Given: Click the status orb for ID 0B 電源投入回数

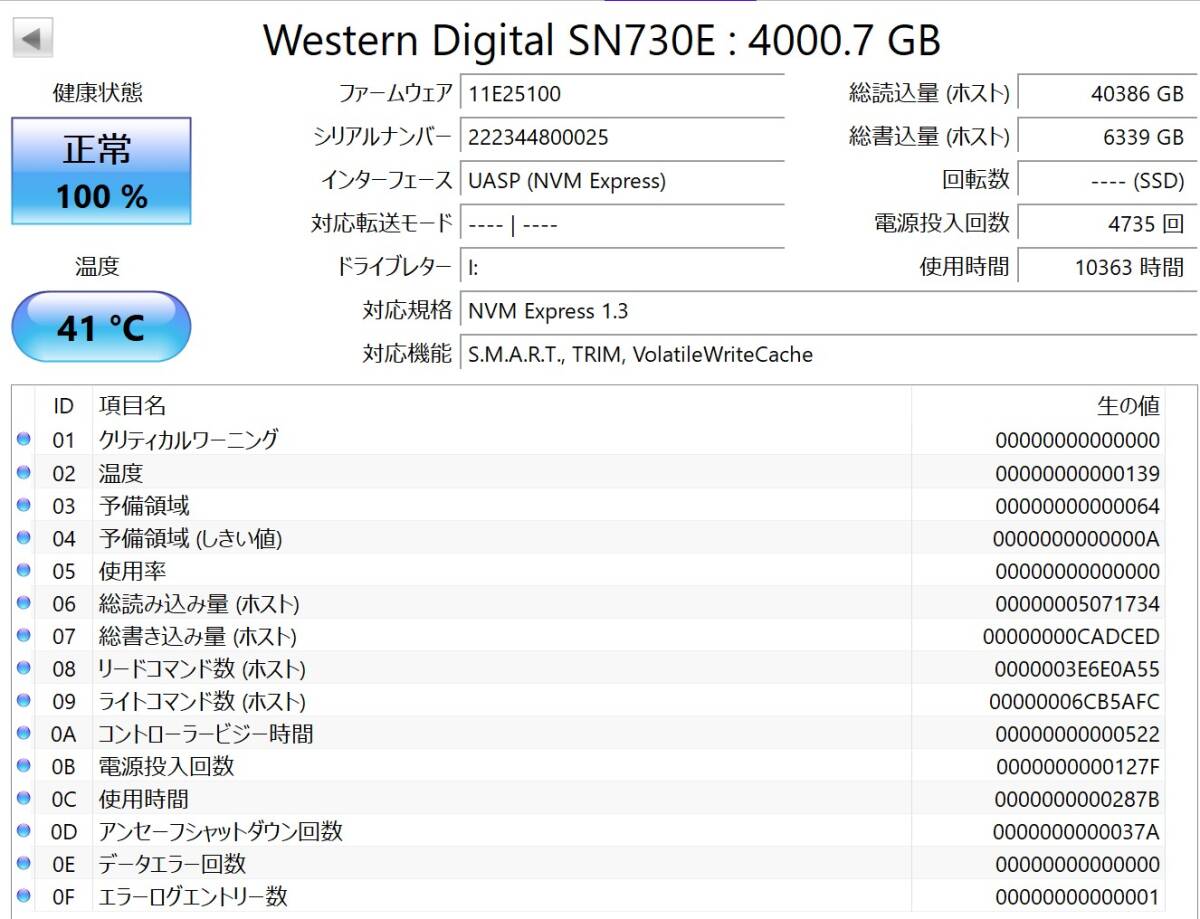Looking at the screenshot, I should click(x=24, y=766).
